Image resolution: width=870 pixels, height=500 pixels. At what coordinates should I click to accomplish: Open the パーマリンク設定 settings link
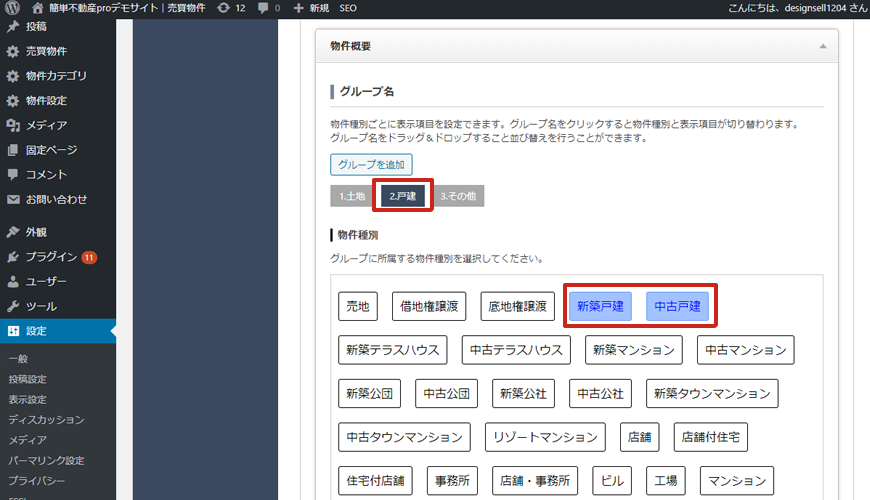coord(44,461)
